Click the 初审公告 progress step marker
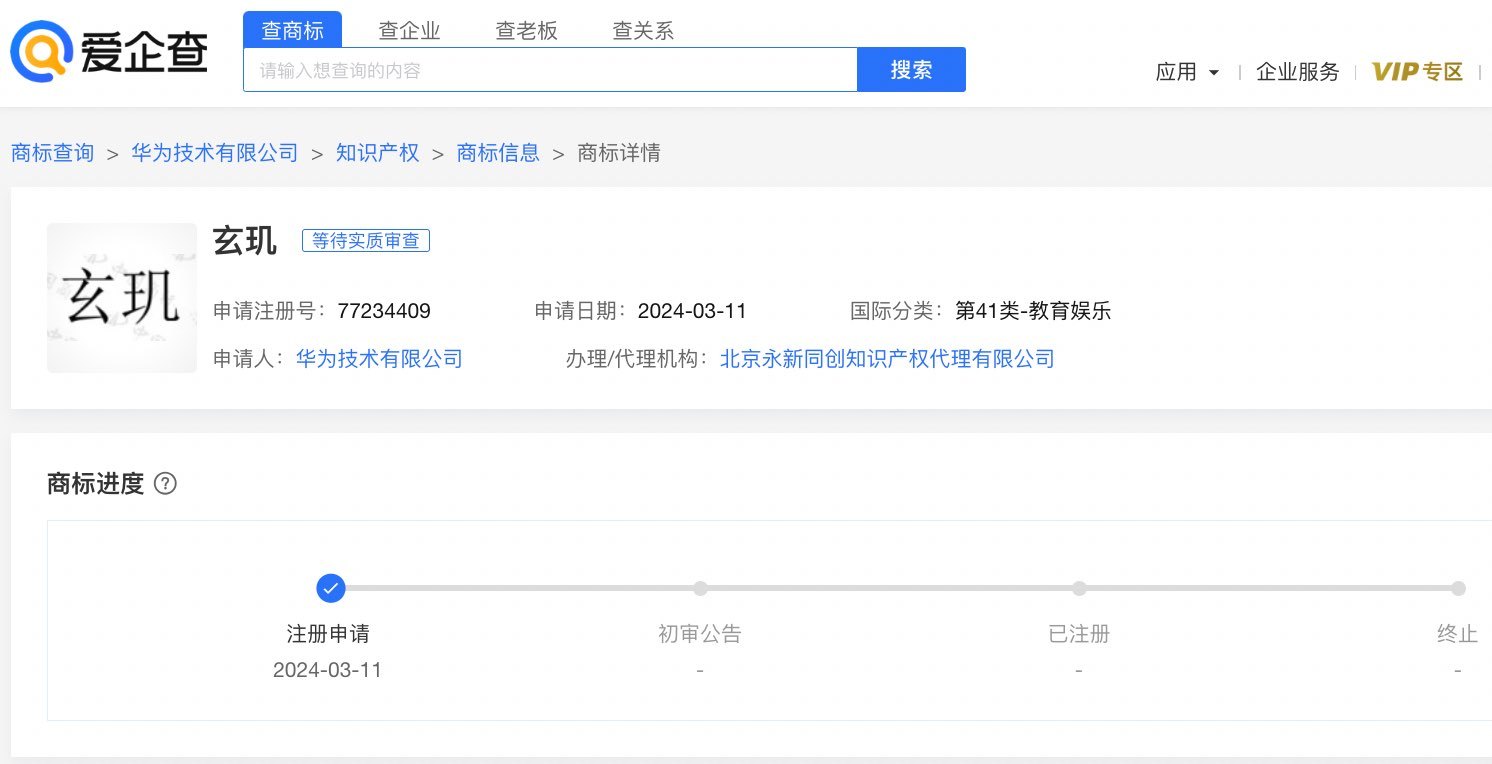 pyautogui.click(x=700, y=588)
